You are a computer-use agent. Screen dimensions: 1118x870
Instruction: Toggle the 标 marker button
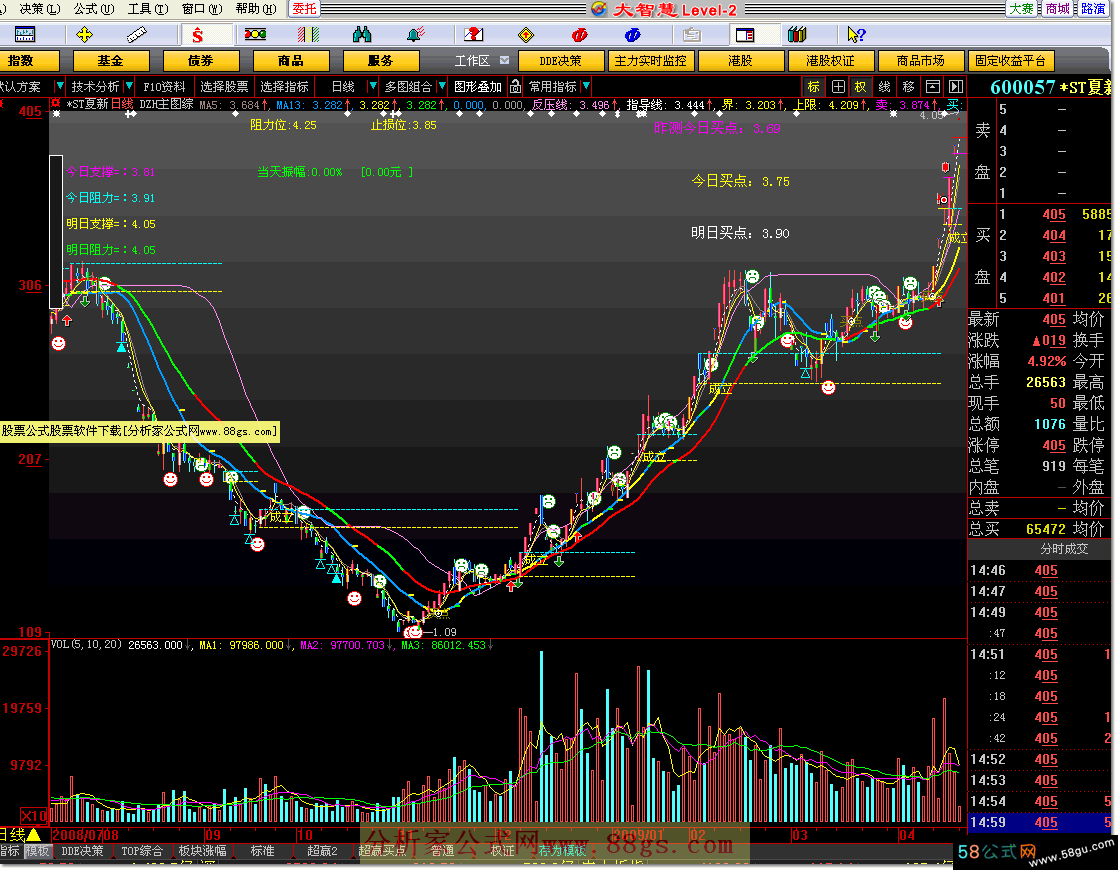814,87
